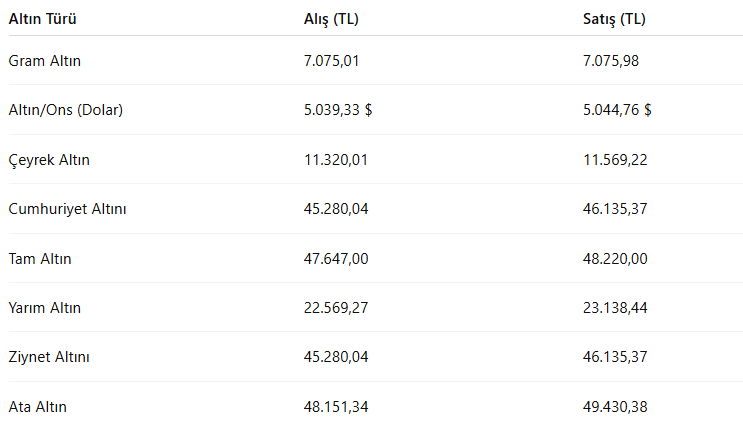Select the "Gram Altın" row label
Image resolution: width=743 pixels, height=447 pixels.
45,61
